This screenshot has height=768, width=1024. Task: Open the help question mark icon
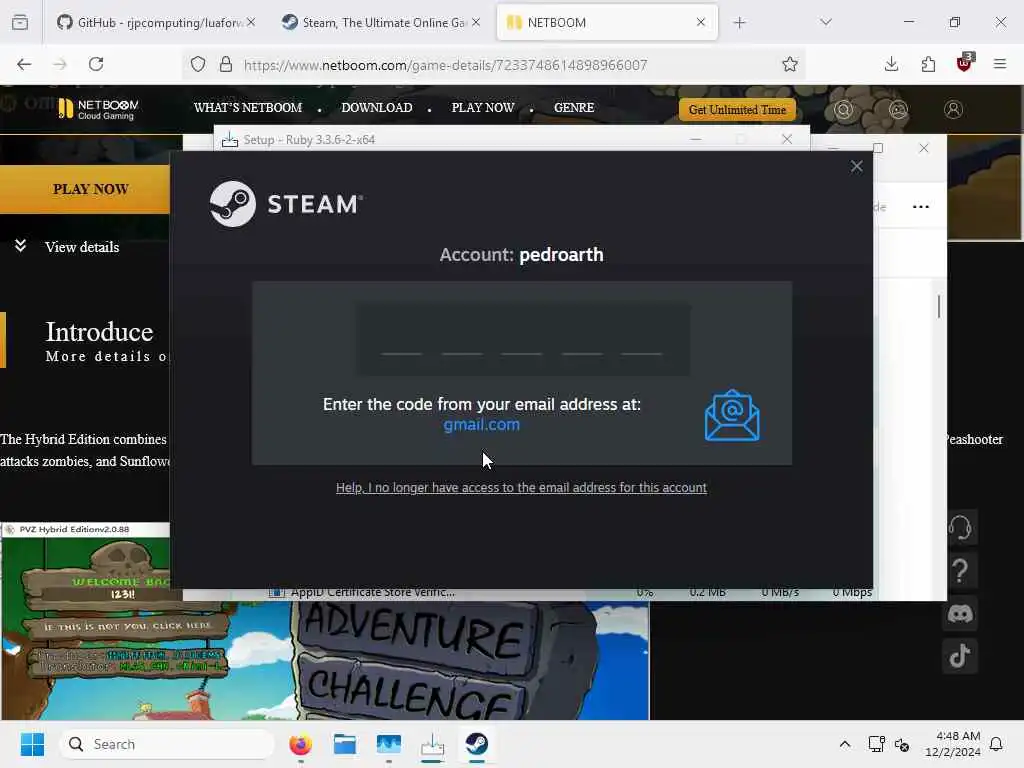tap(960, 571)
